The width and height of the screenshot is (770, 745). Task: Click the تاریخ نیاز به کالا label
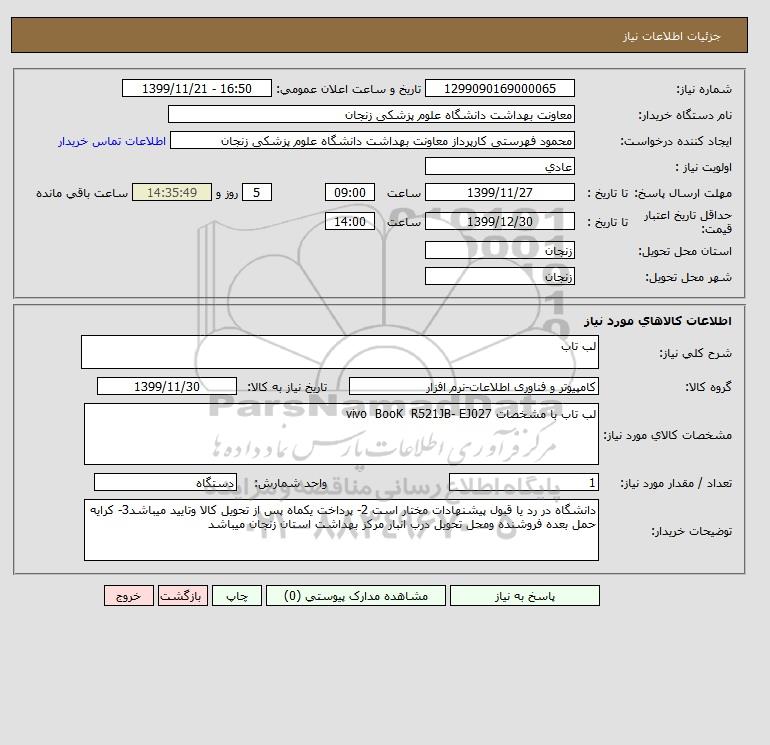tap(287, 387)
